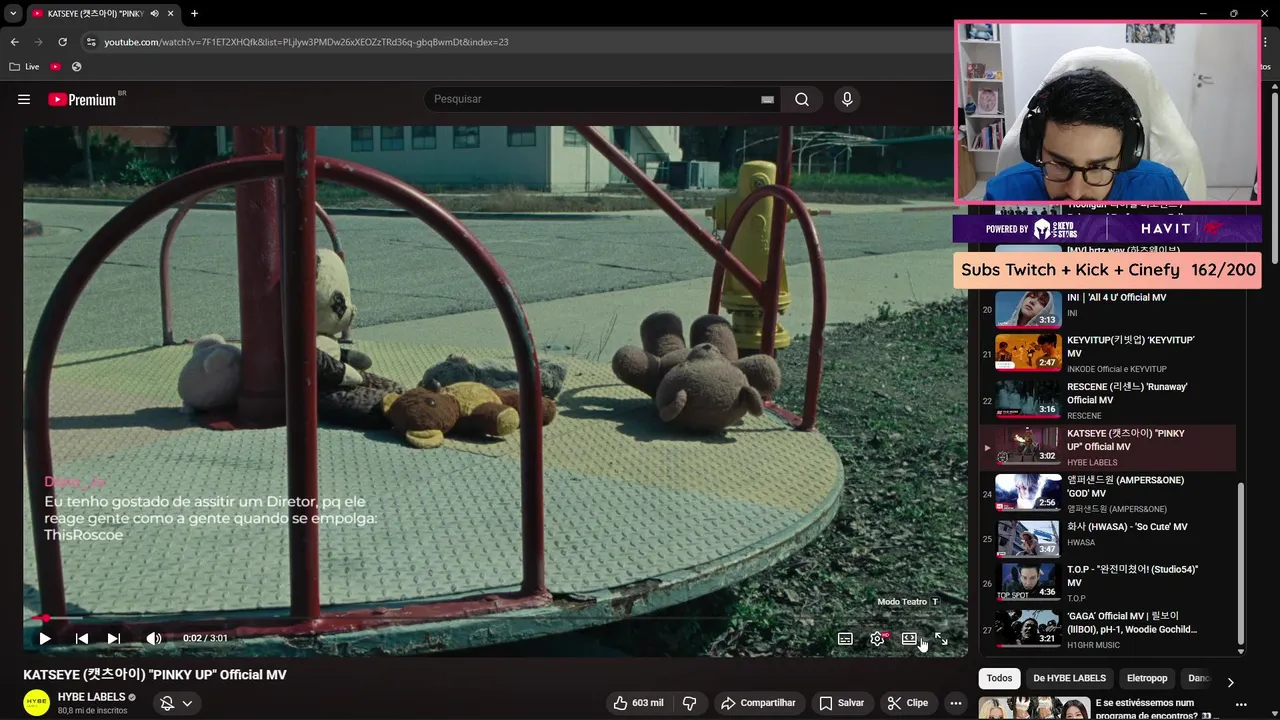
Task: Go back with browser back arrow
Action: click(x=14, y=42)
